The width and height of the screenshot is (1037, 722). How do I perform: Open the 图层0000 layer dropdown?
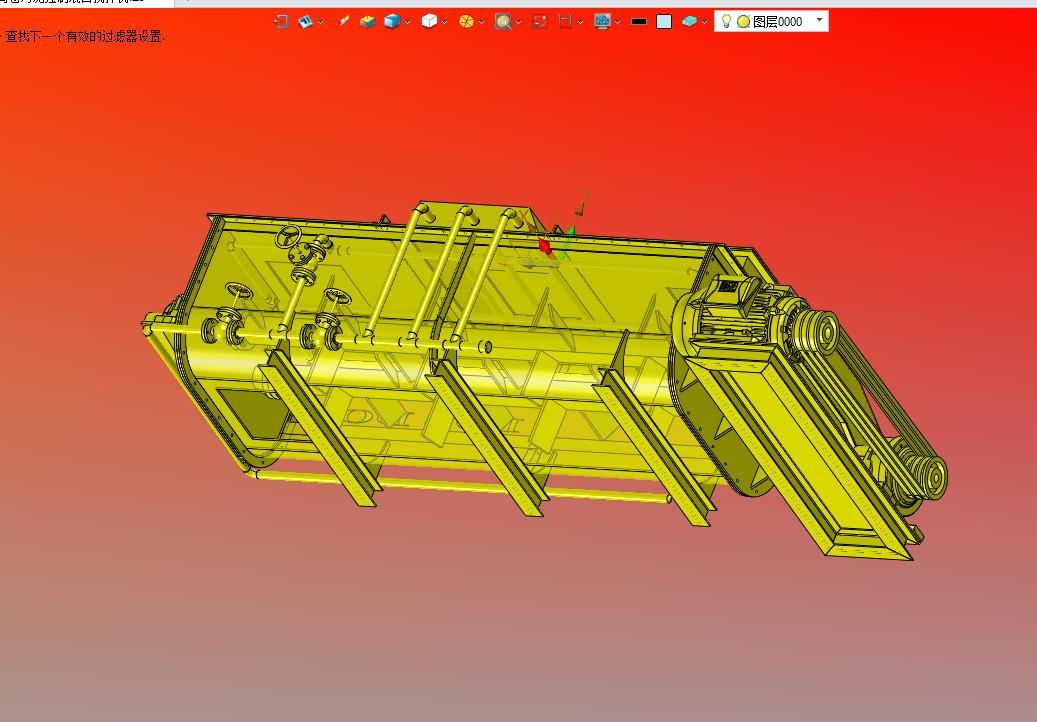pos(819,20)
